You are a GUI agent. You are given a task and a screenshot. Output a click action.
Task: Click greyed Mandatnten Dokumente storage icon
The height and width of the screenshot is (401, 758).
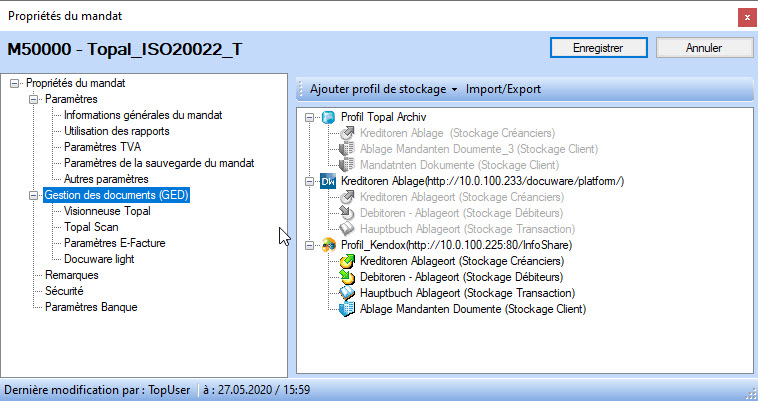(x=347, y=165)
